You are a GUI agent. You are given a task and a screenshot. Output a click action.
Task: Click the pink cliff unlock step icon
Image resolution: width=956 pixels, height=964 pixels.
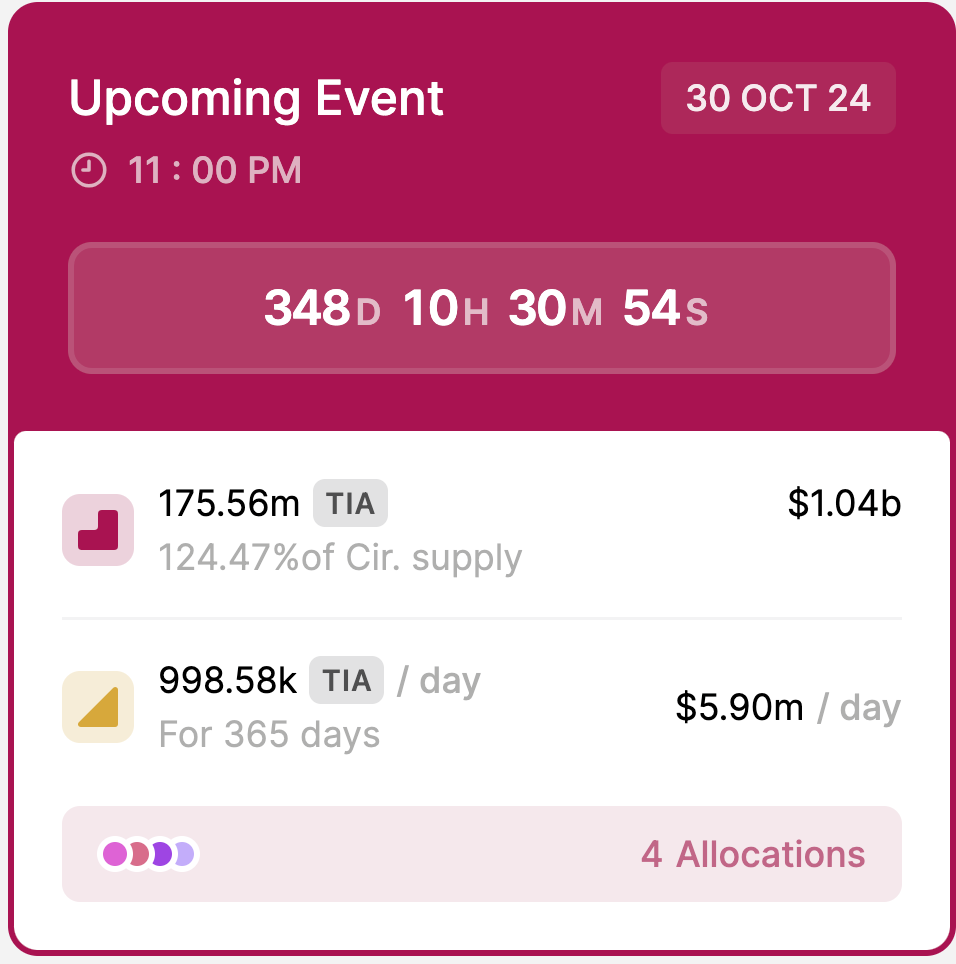pos(98,530)
